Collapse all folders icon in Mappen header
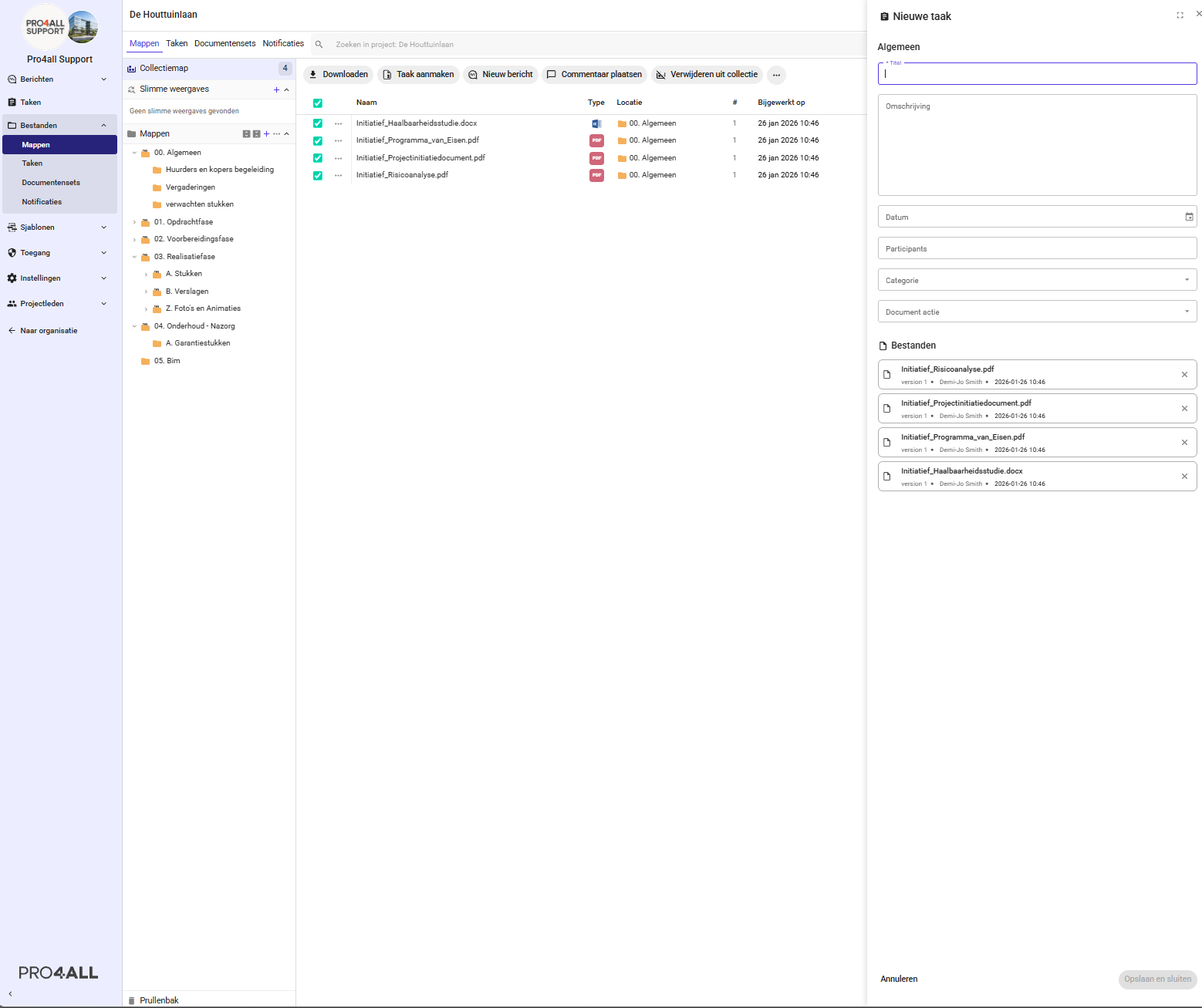 pos(256,134)
